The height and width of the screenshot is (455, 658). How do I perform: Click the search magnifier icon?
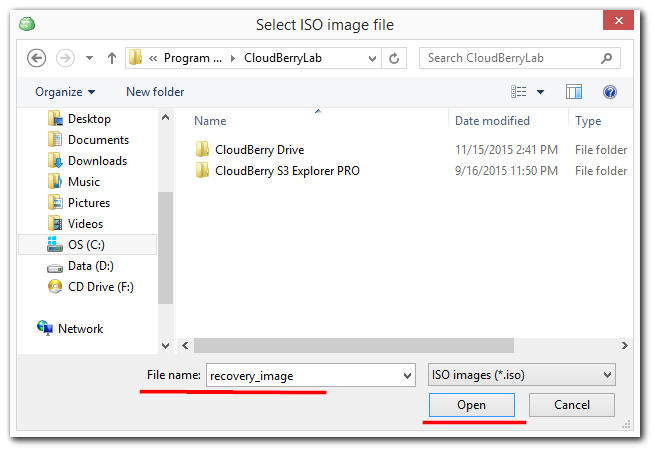pyautogui.click(x=606, y=58)
